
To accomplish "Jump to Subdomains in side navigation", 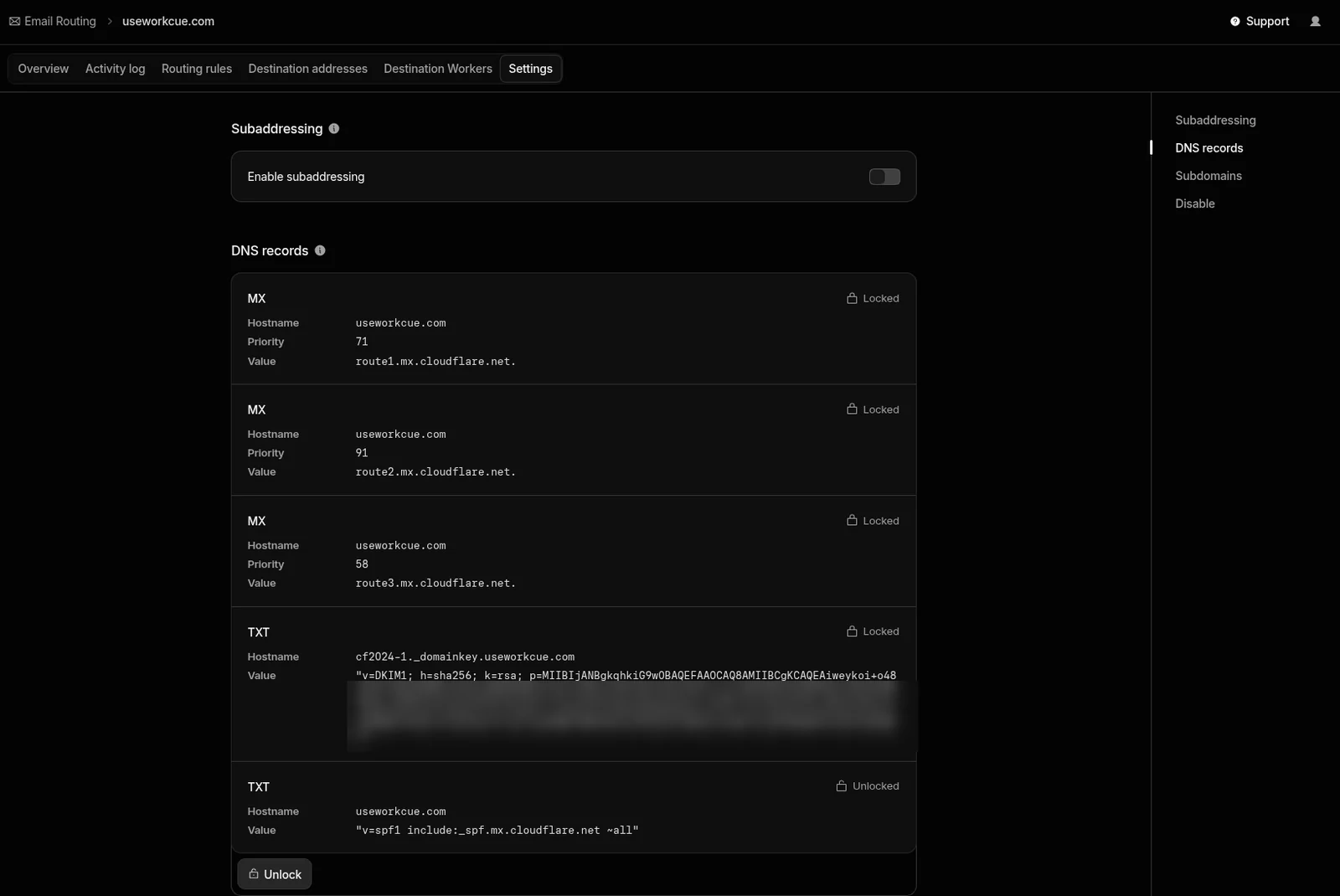I will pyautogui.click(x=1209, y=176).
